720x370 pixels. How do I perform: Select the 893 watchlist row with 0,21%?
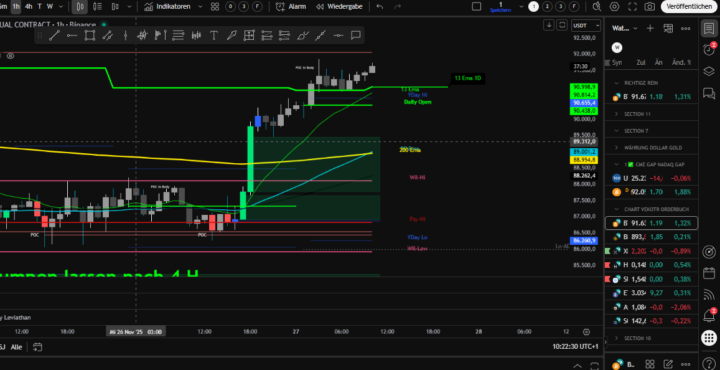(652, 237)
